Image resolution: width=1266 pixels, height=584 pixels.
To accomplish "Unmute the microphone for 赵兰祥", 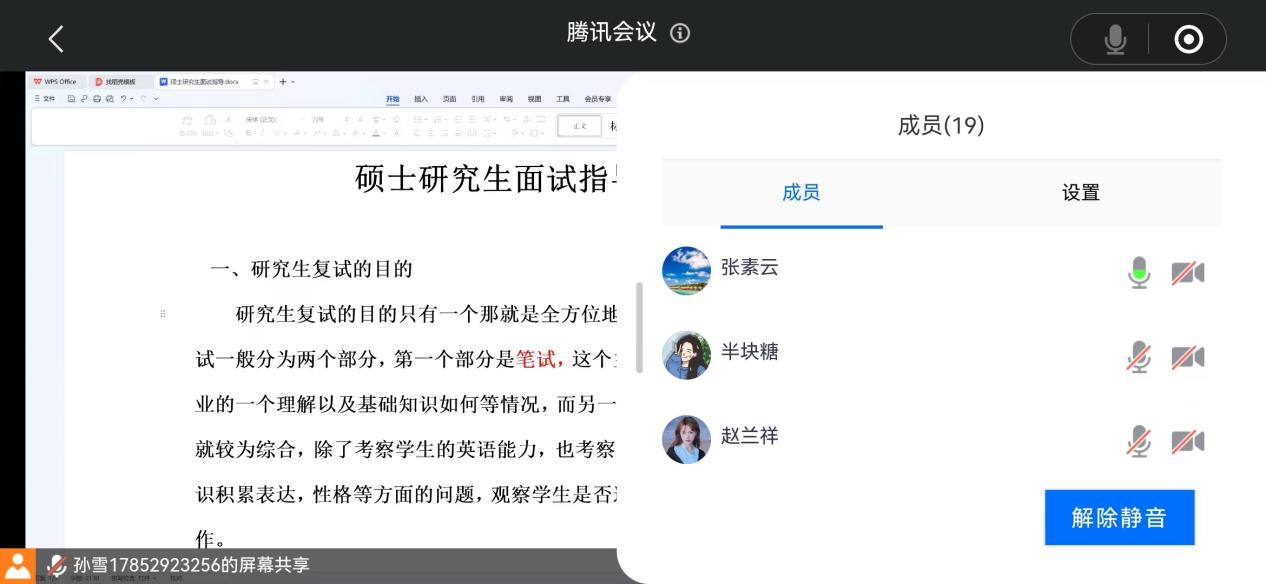I will [x=1139, y=441].
